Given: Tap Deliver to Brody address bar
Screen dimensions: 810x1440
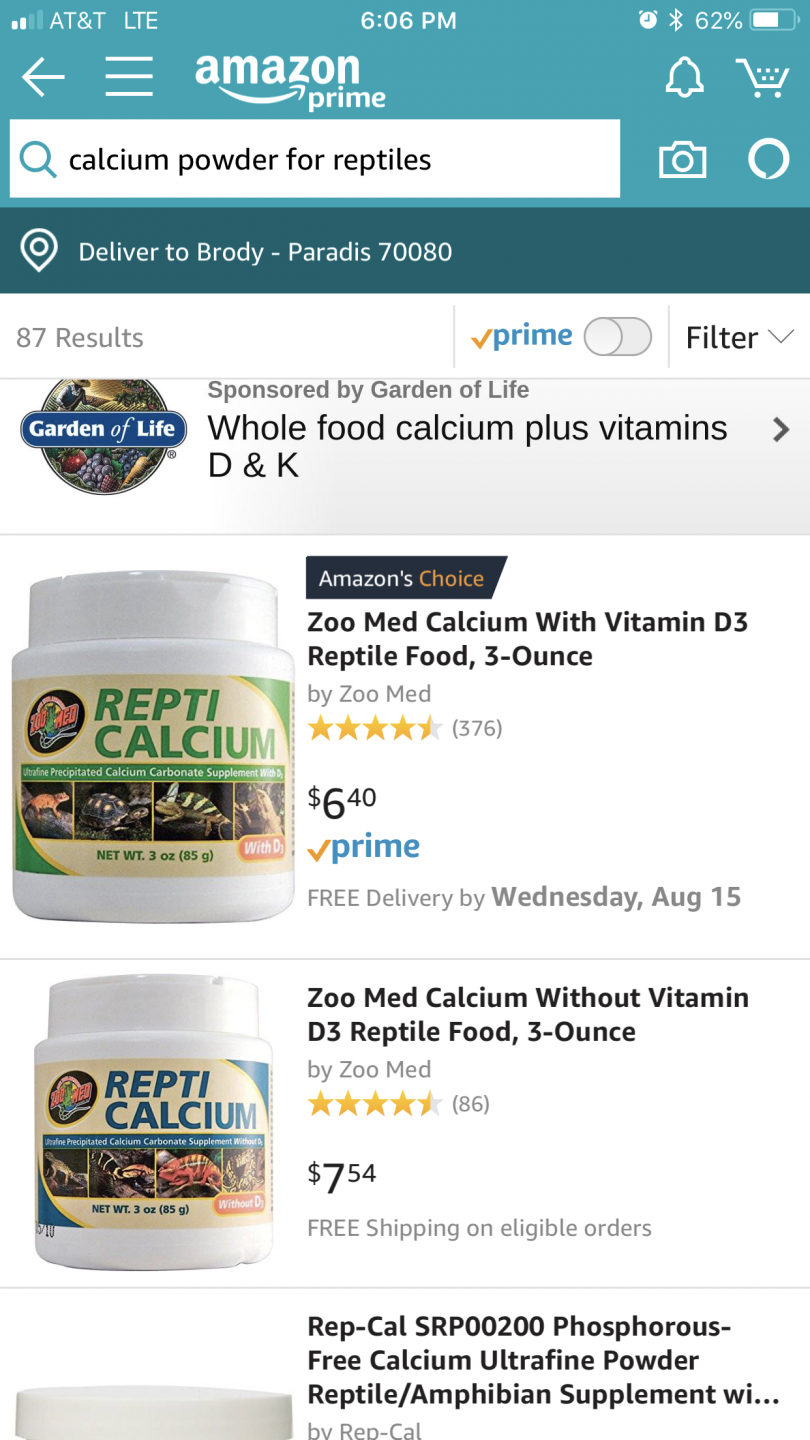Looking at the screenshot, I should (x=265, y=251).
